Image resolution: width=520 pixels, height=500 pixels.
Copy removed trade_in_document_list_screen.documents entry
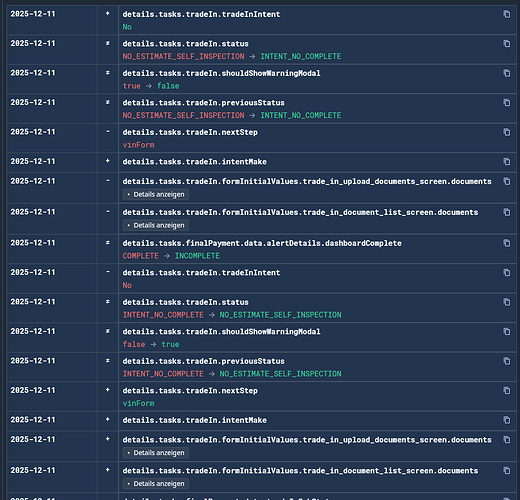(x=507, y=212)
